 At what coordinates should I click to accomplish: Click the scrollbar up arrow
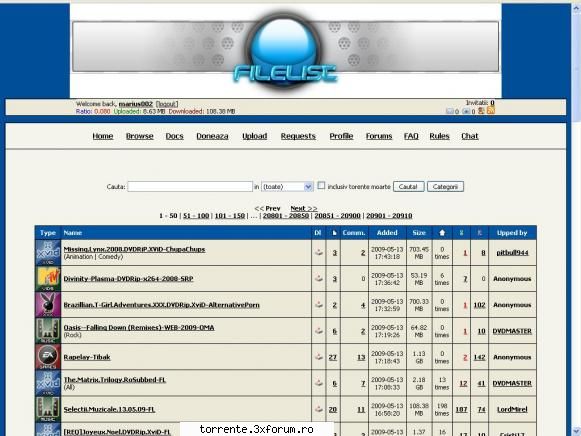click(576, 8)
